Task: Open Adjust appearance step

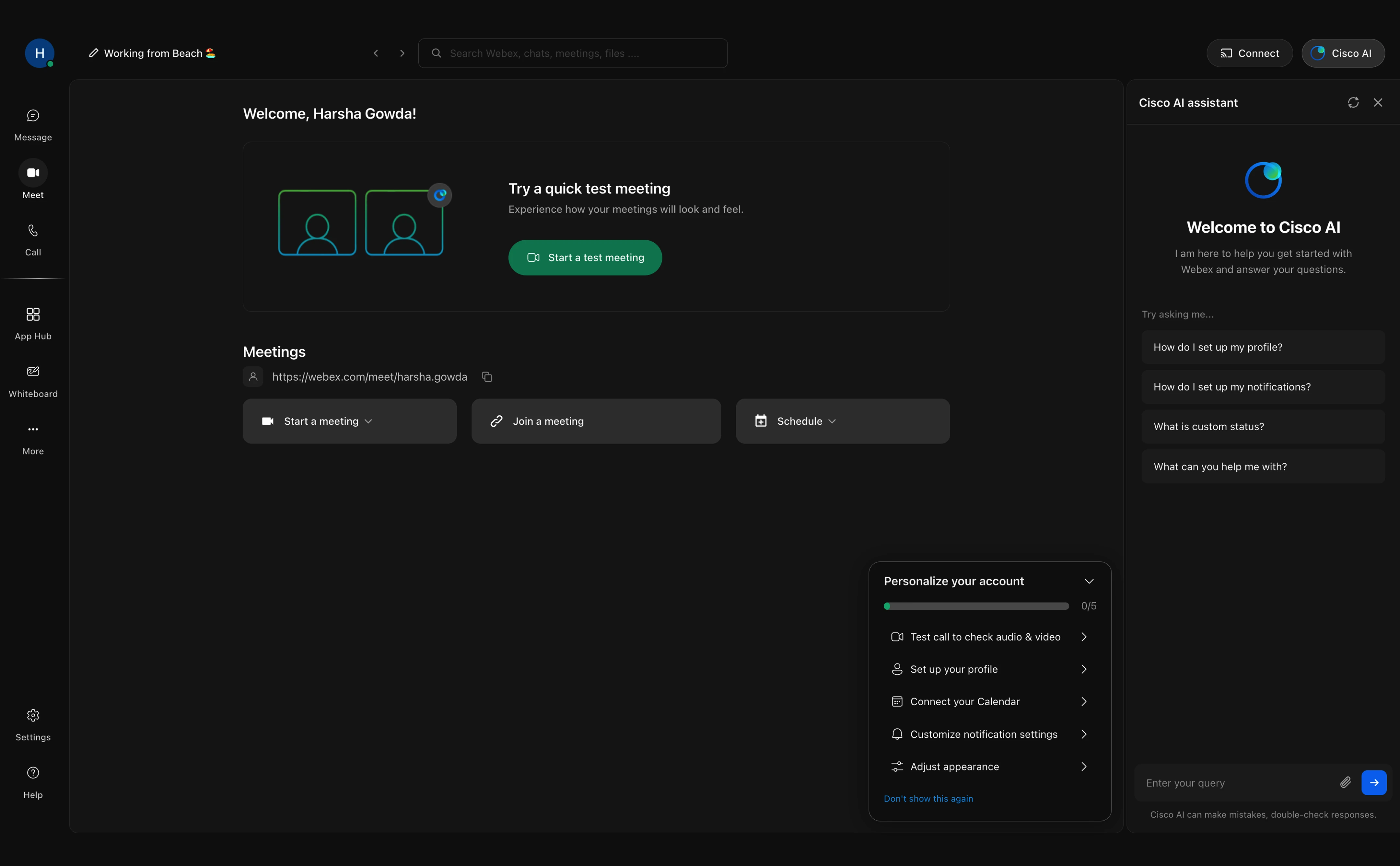Action: [990, 766]
